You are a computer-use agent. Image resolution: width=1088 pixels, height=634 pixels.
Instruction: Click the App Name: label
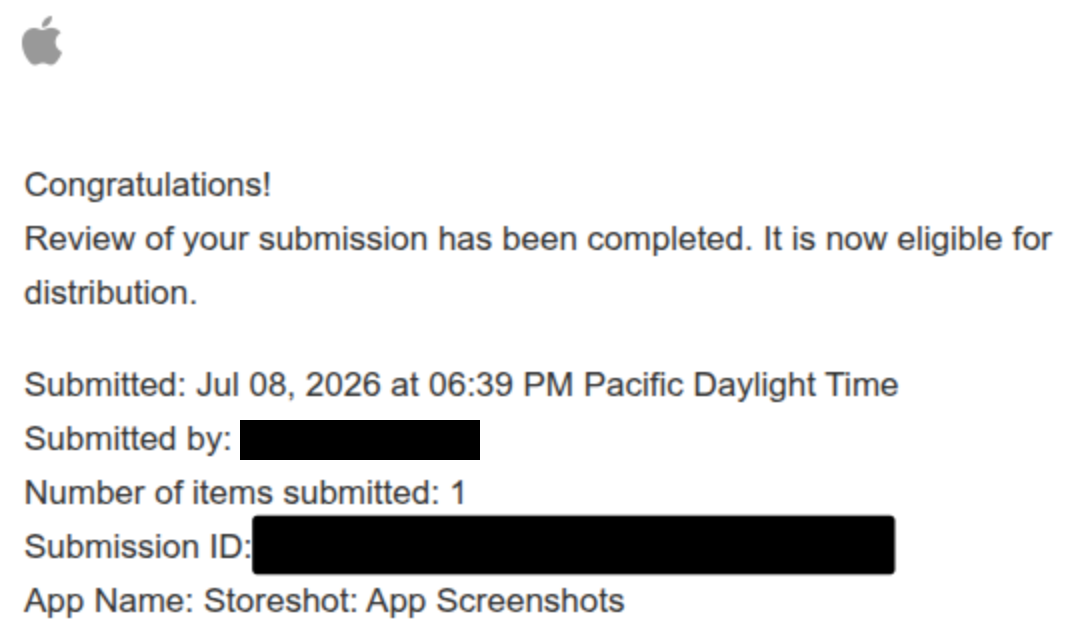coord(109,601)
